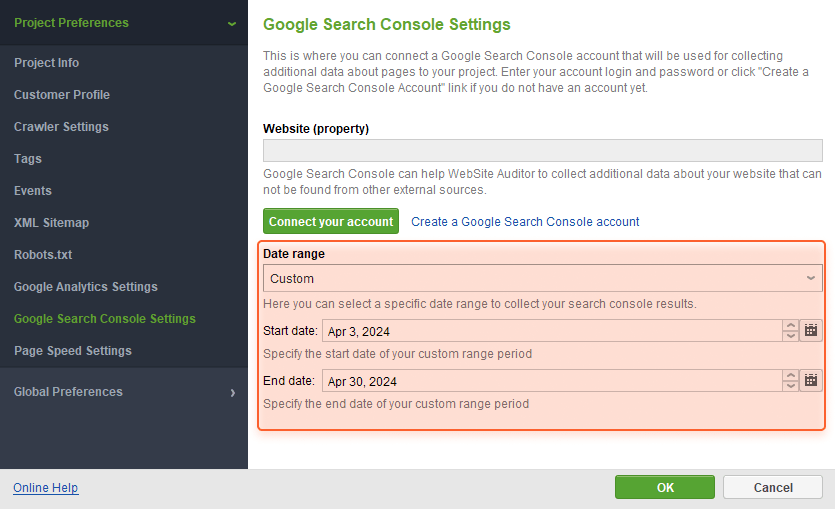The image size is (835, 509).
Task: Open calendar picker for Start date
Action: click(811, 331)
